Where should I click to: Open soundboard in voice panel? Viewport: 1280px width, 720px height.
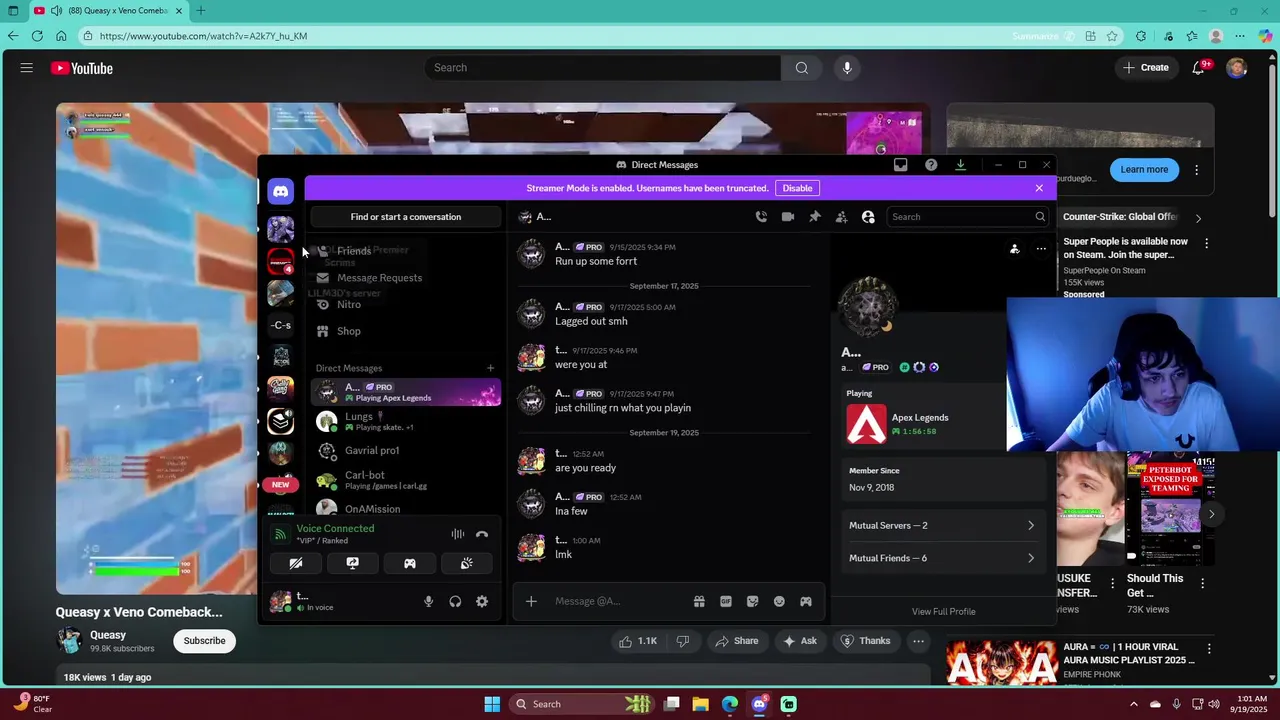[466, 564]
